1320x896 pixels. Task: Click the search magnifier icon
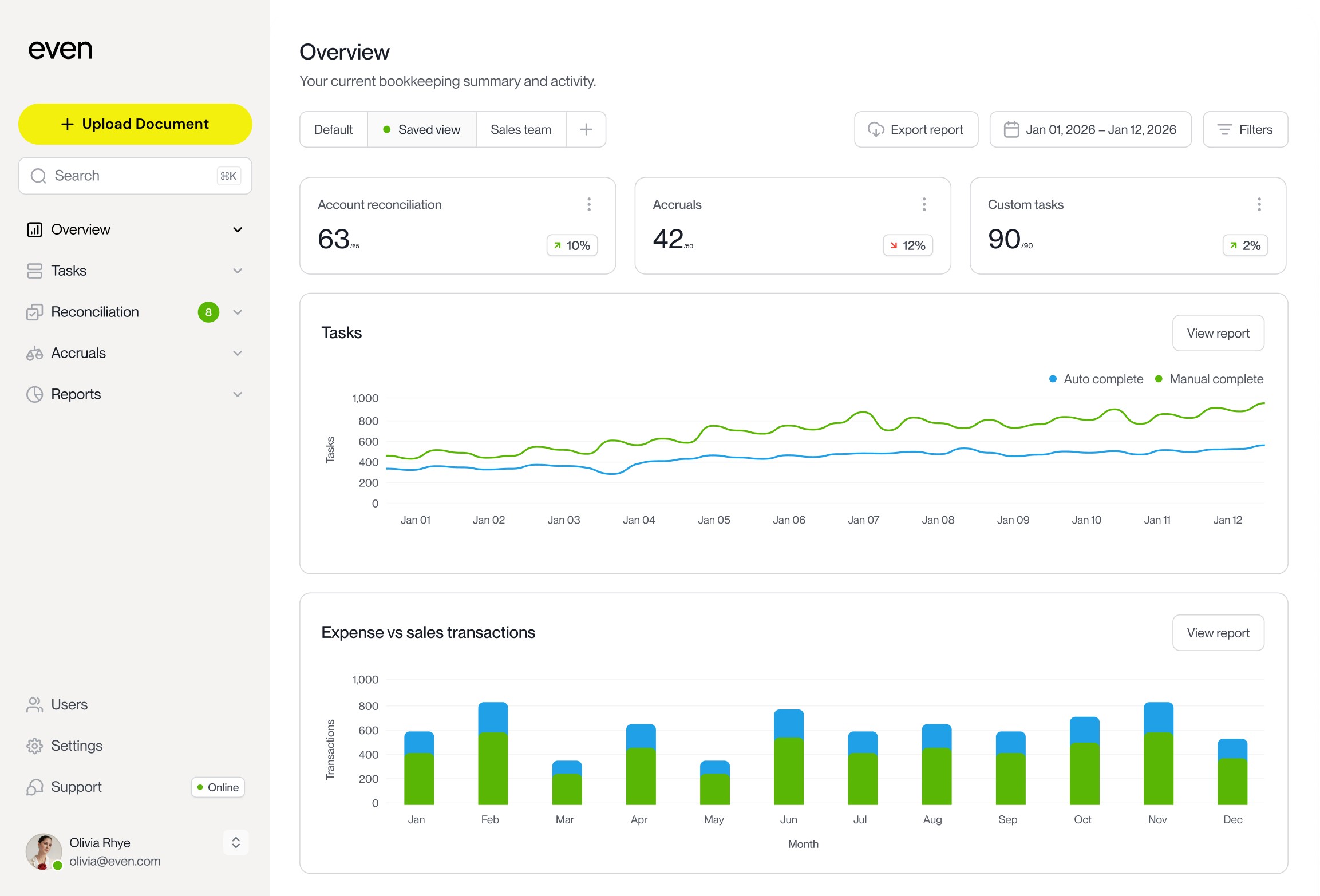tap(38, 176)
